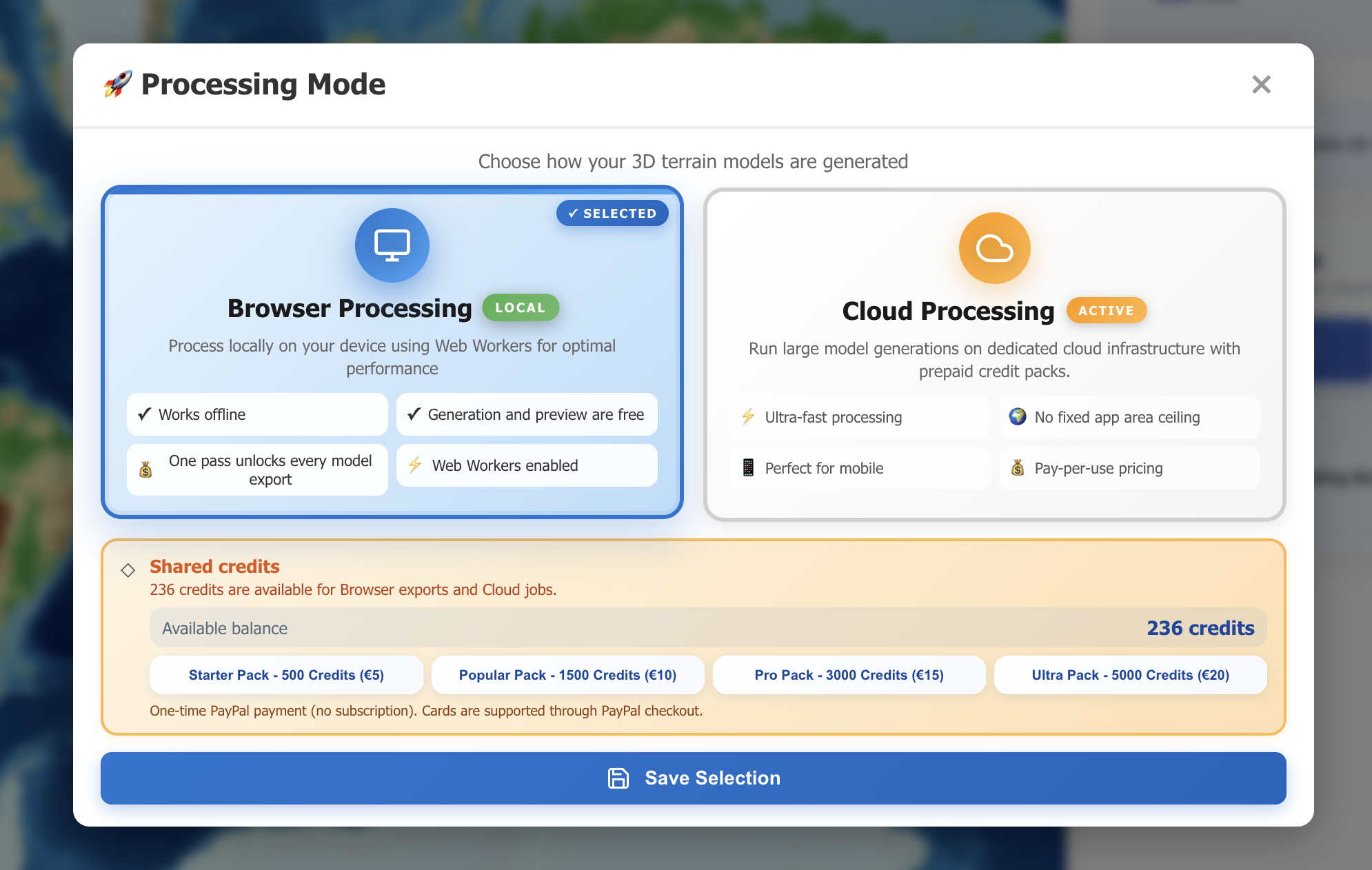Viewport: 1372px width, 870px height.
Task: Buy Starter Pack 500 Credits for €5
Action: [286, 675]
